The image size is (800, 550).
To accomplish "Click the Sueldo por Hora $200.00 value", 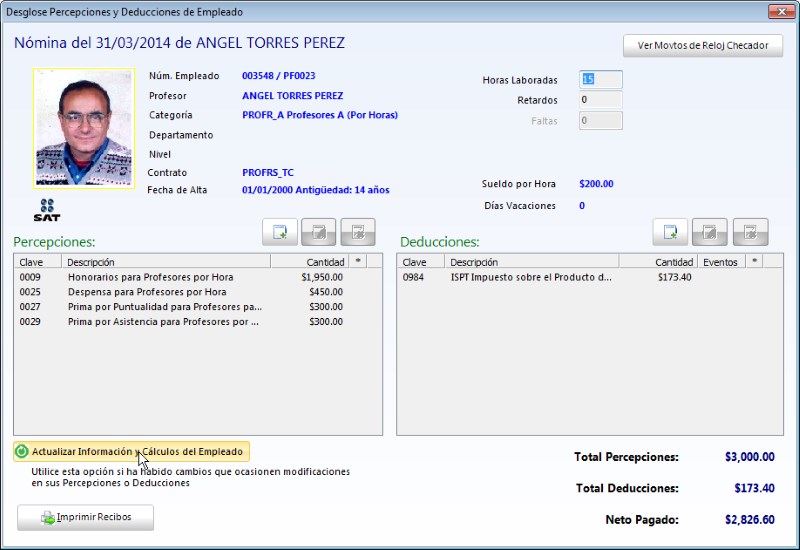I will pos(596,184).
